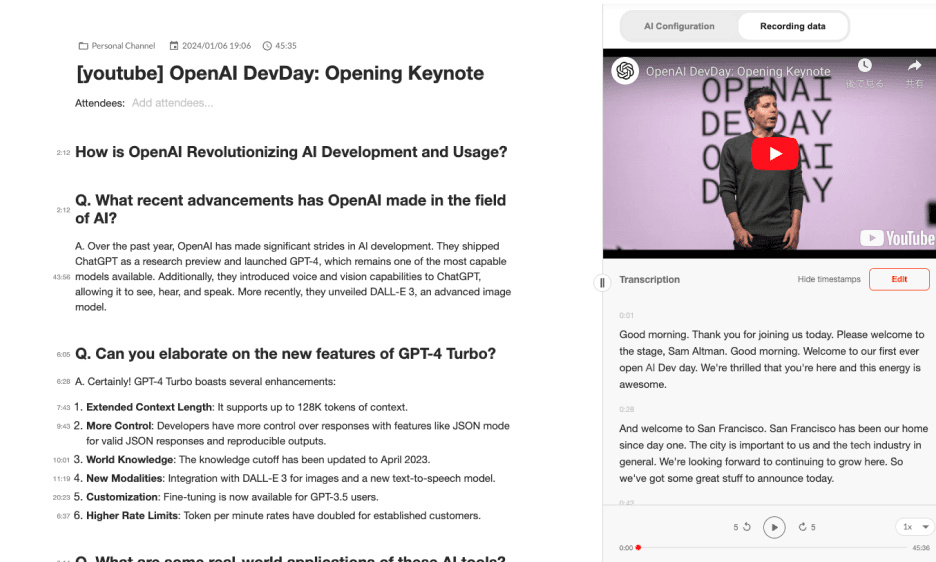The width and height of the screenshot is (936, 562).
Task: Jump to 6:28 timestamp beside 'Certainly!' answer
Action: 63,382
